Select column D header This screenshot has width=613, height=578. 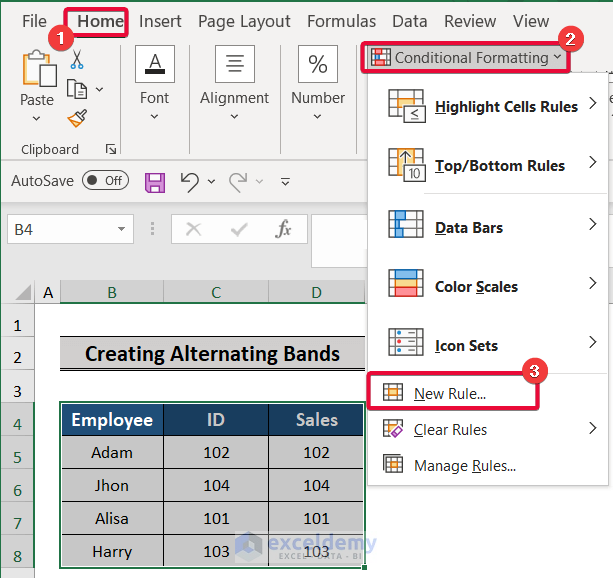coord(317,292)
